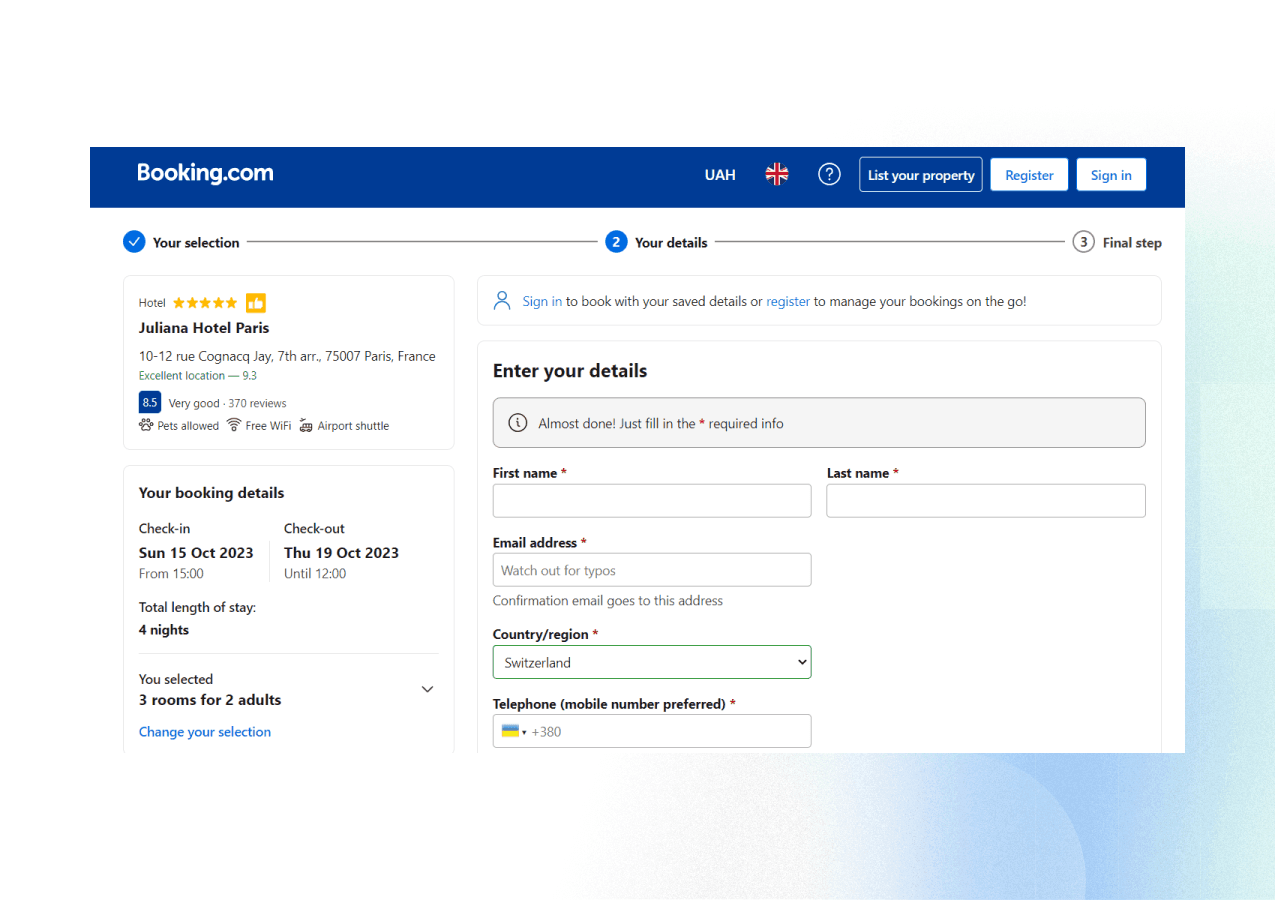
Task: Open the UAH currency selector
Action: (720, 175)
